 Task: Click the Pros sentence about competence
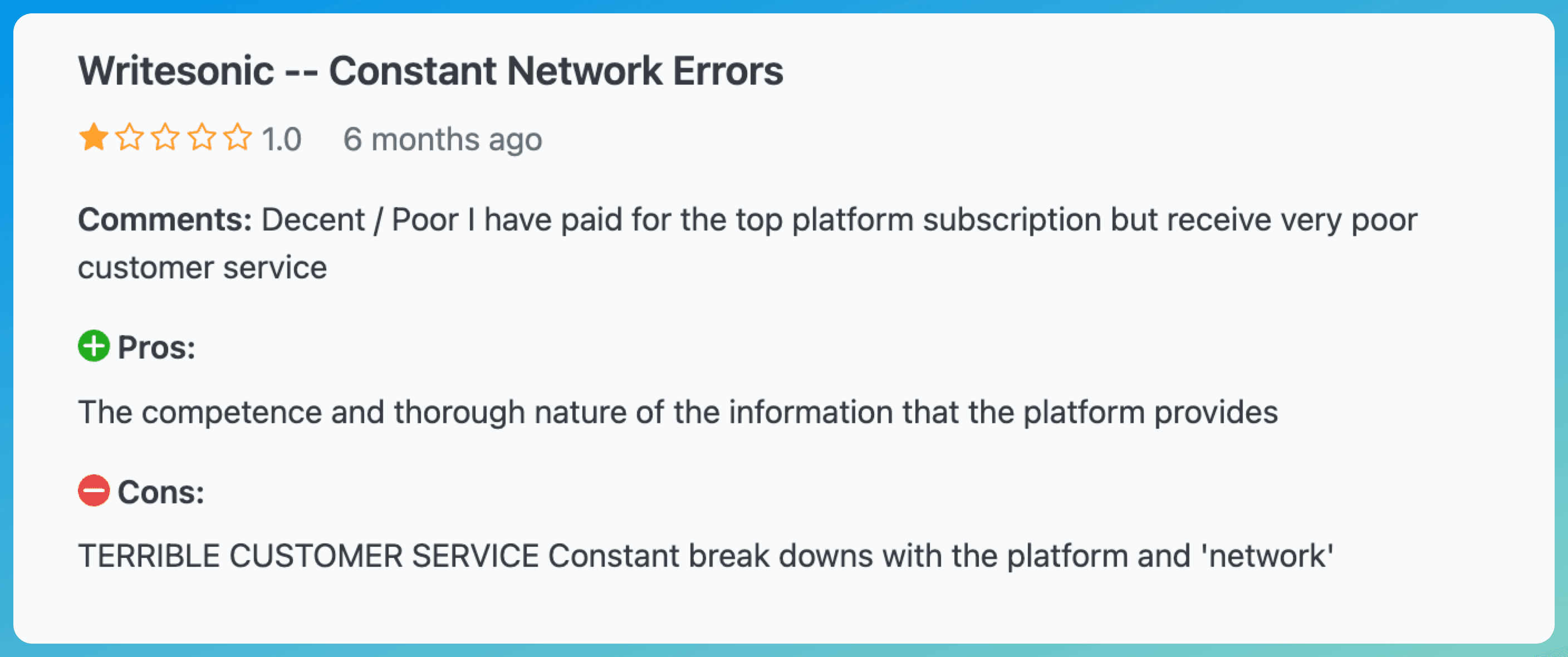tap(678, 412)
